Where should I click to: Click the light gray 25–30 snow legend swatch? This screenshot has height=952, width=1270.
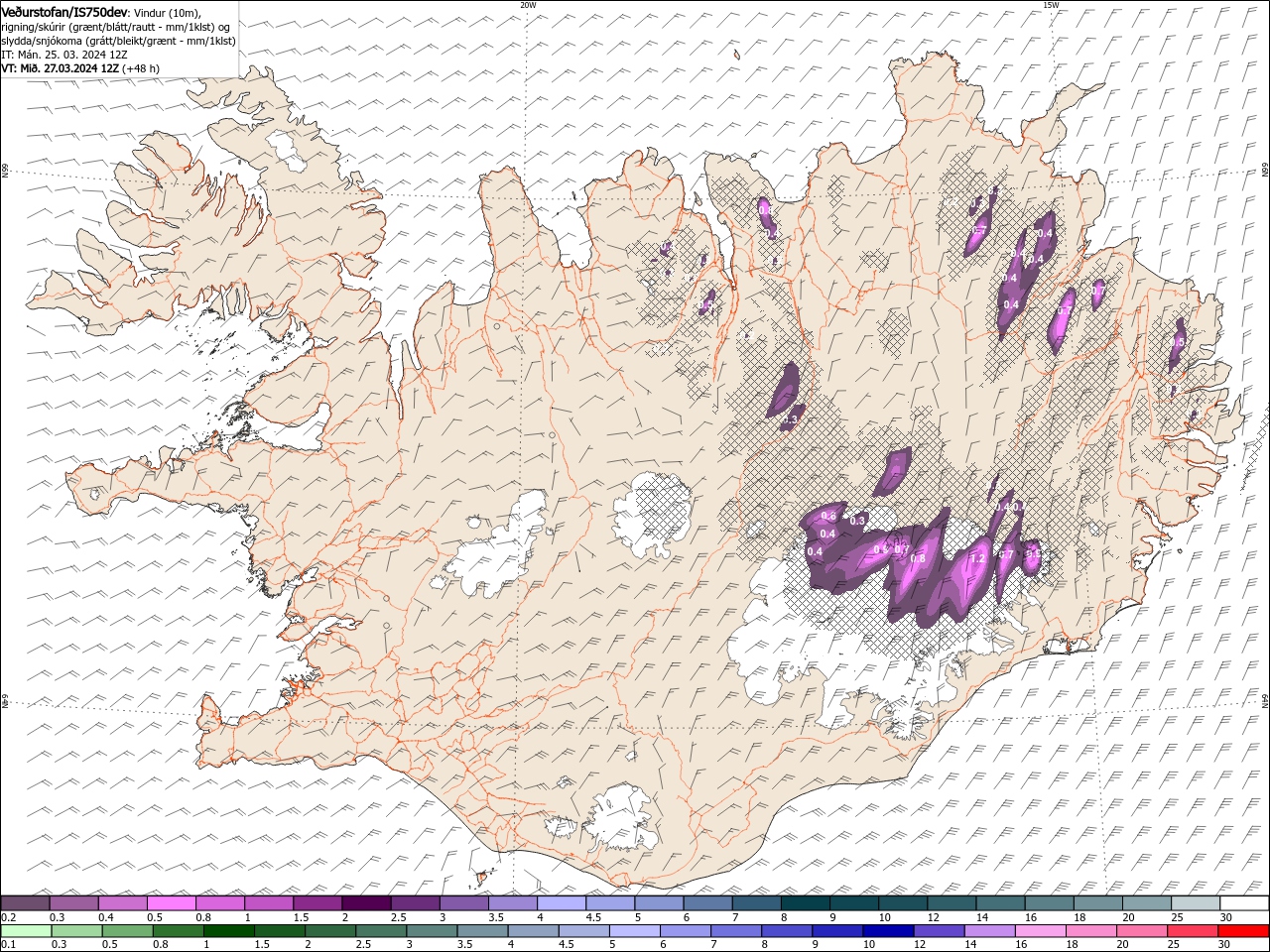pos(1196,903)
